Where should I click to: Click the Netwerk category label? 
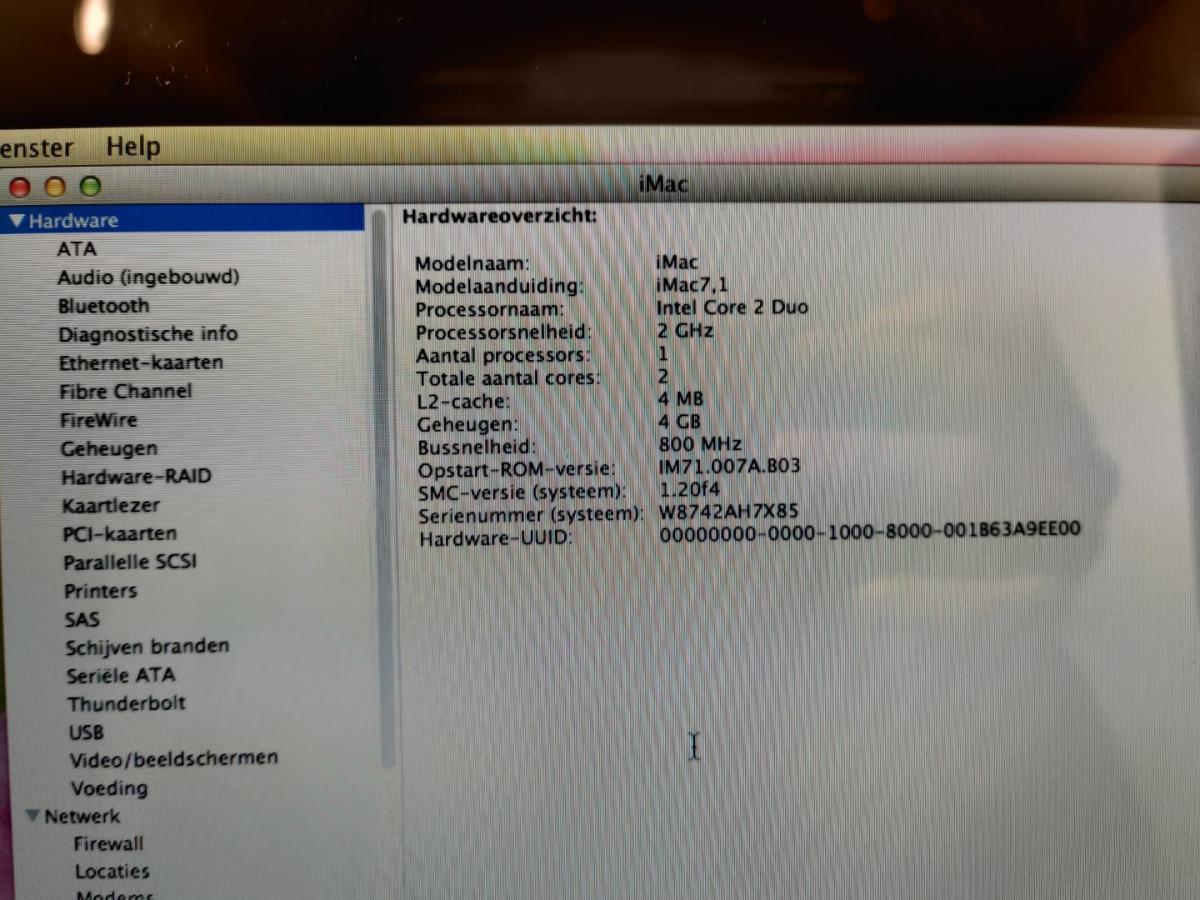point(82,817)
